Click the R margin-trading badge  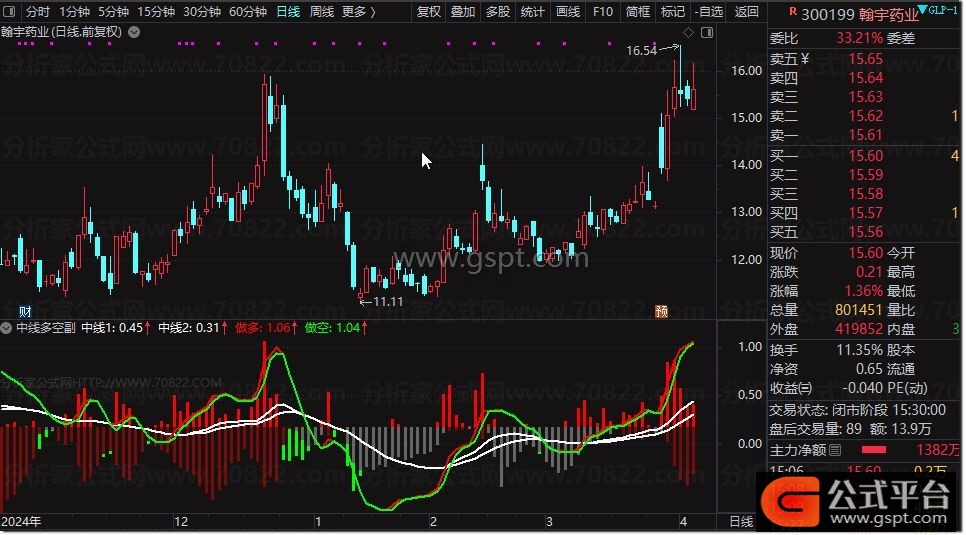793,11
